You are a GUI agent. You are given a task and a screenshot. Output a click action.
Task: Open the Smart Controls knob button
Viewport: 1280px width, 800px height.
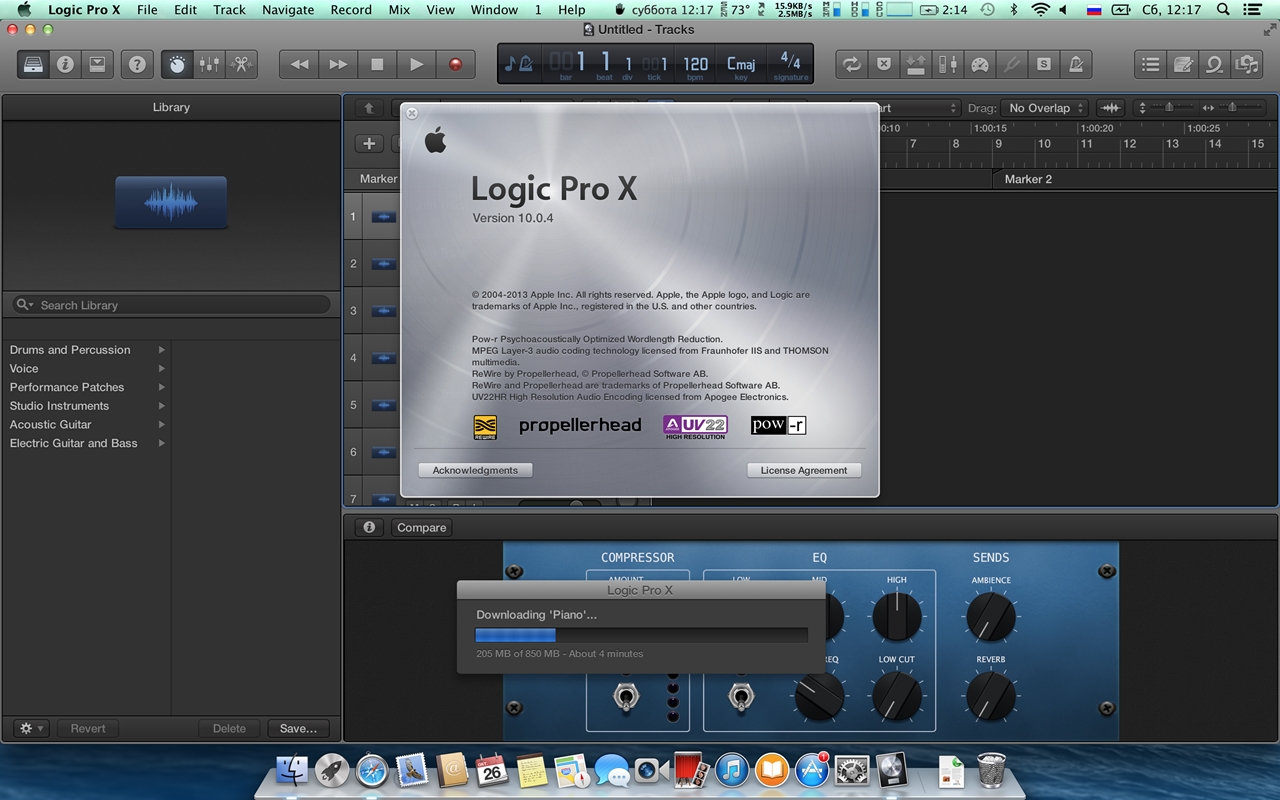tap(177, 64)
